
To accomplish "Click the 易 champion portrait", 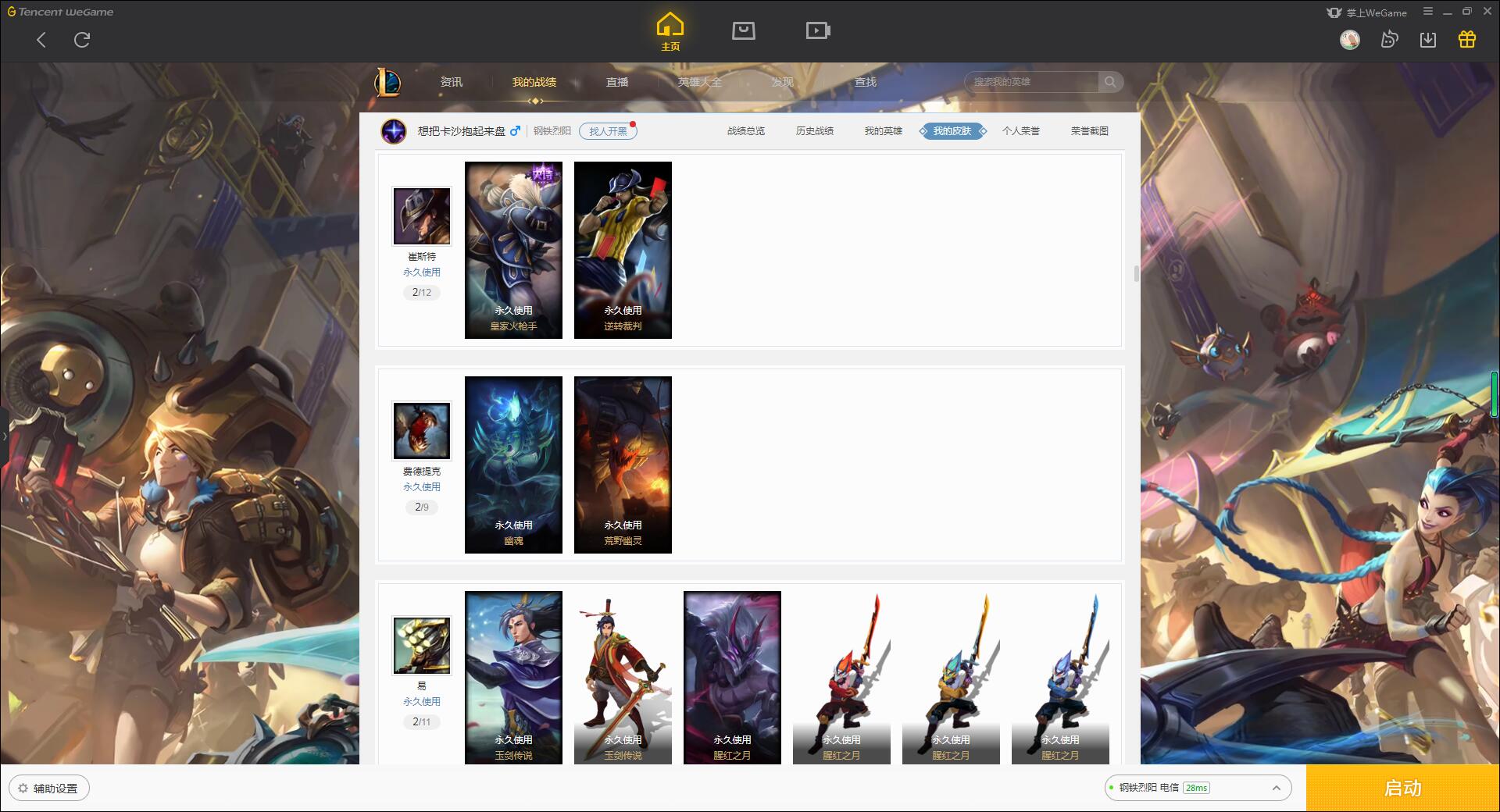I will (422, 646).
